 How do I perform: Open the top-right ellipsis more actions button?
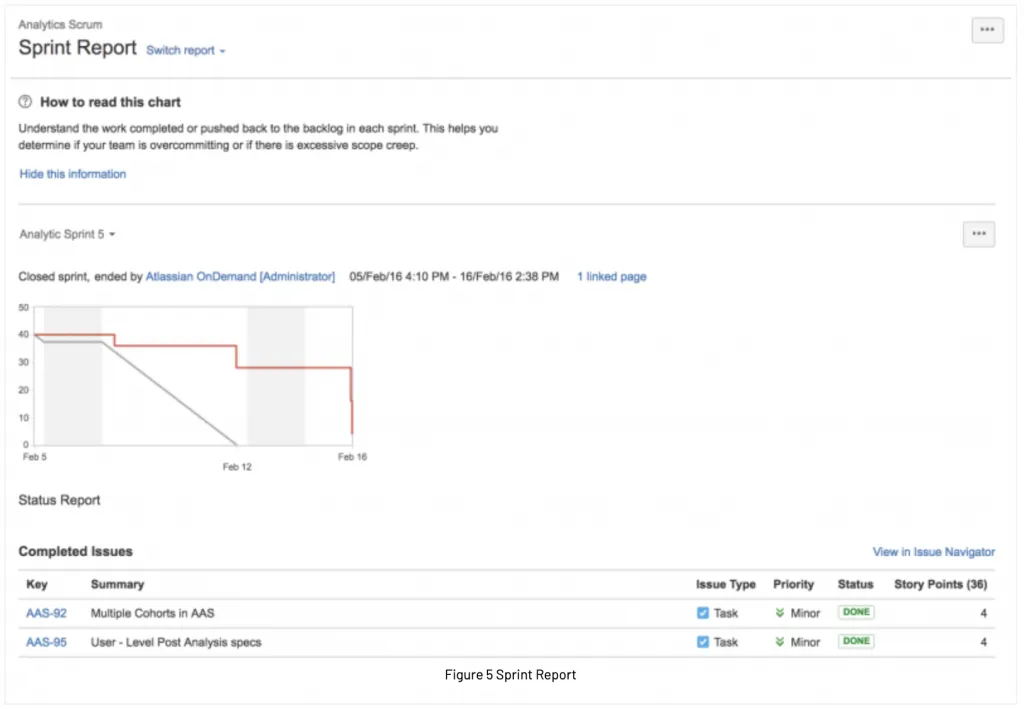coord(987,30)
